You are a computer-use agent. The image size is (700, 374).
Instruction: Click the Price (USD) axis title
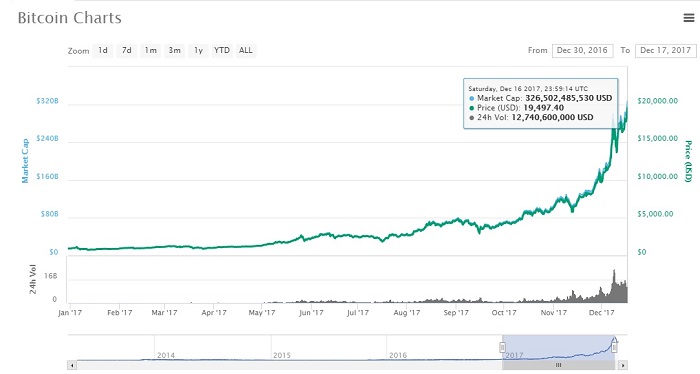click(x=688, y=161)
